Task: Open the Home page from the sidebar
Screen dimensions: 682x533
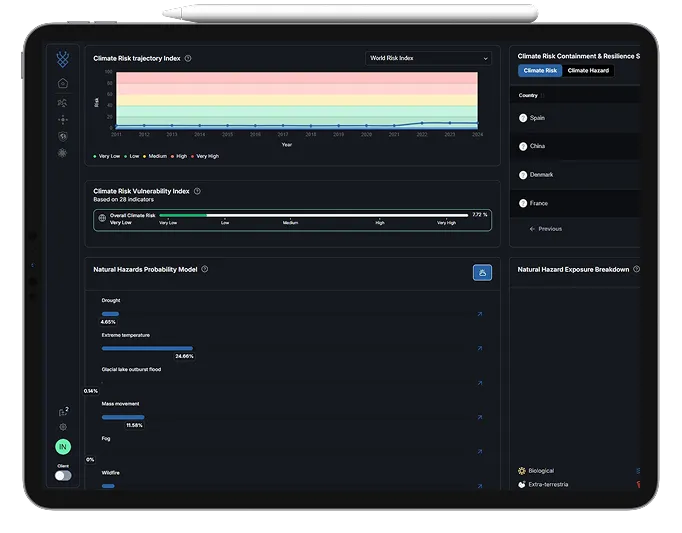Action: tap(63, 83)
